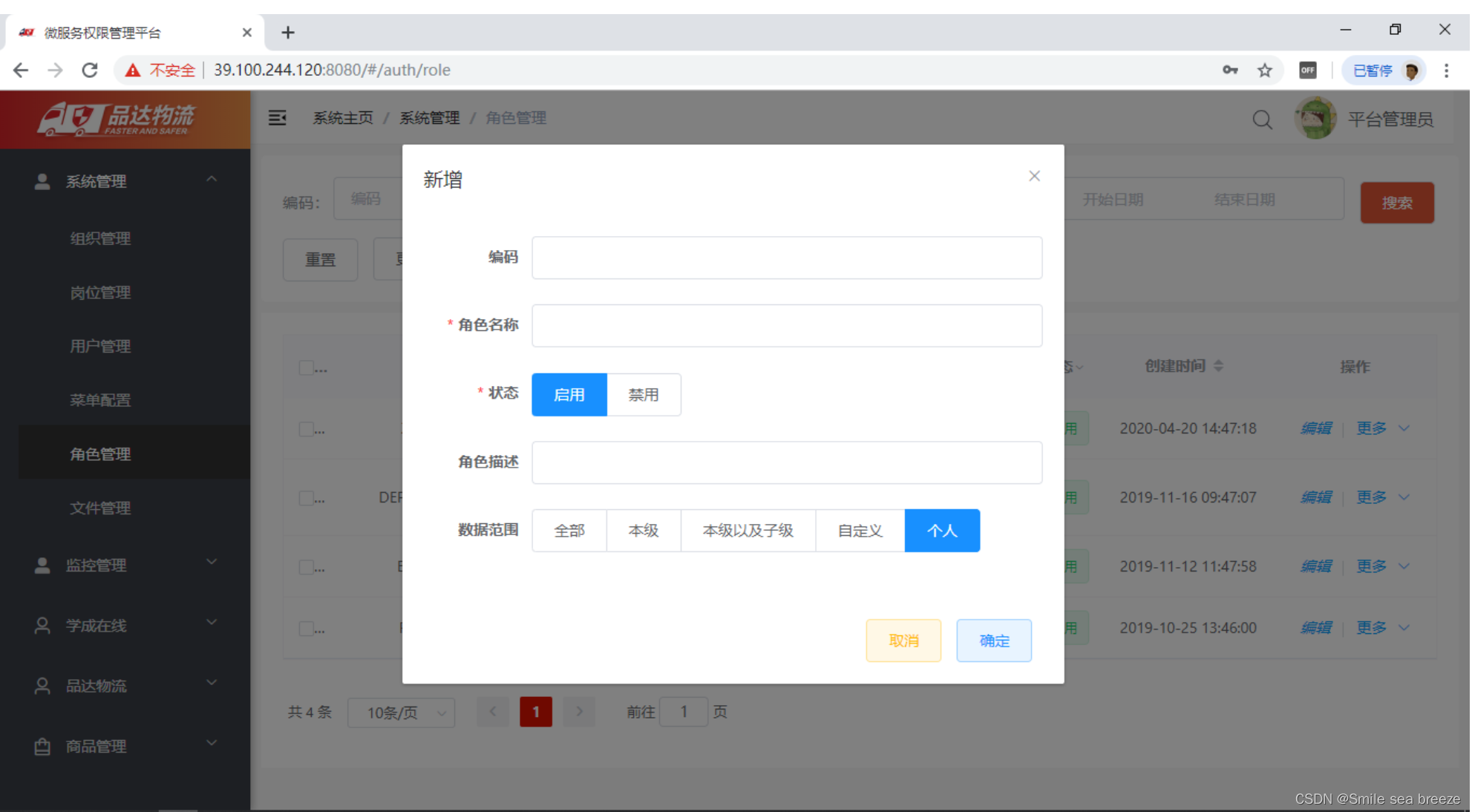Expand the 品达物流 sidebar menu
The height and width of the screenshot is (812, 1472).
[x=125, y=685]
